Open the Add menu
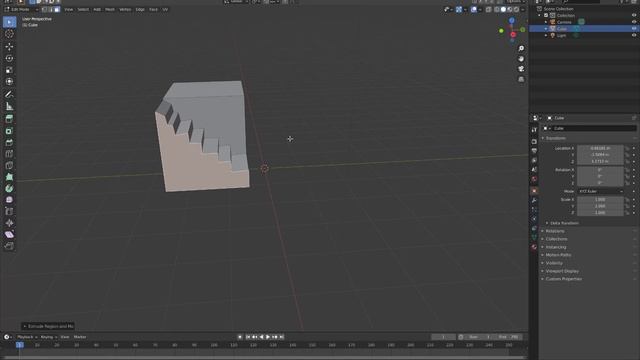 coord(97,9)
